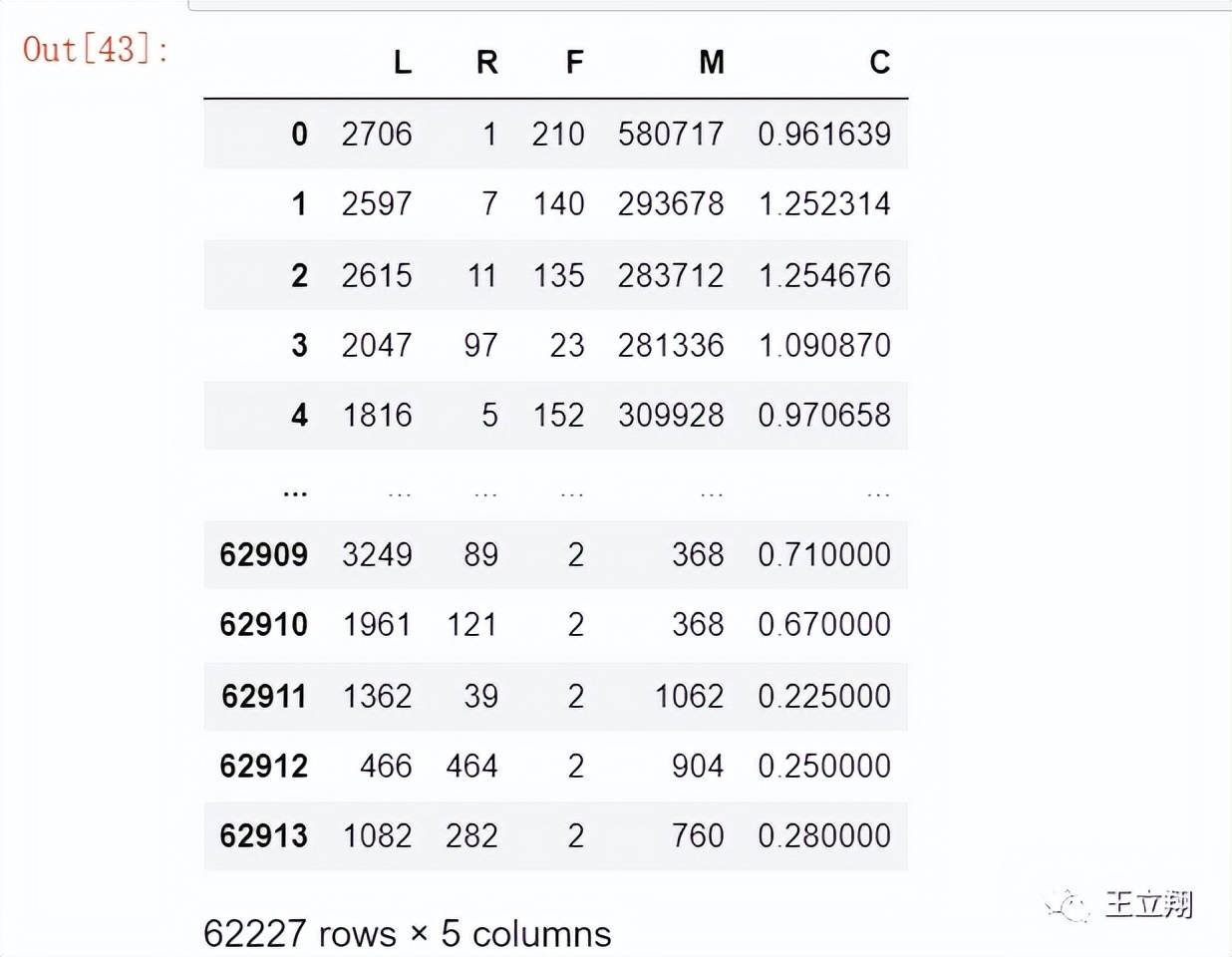Click the '62227 rows × 5 columns' summary text
This screenshot has width=1232, height=957.
[x=407, y=933]
